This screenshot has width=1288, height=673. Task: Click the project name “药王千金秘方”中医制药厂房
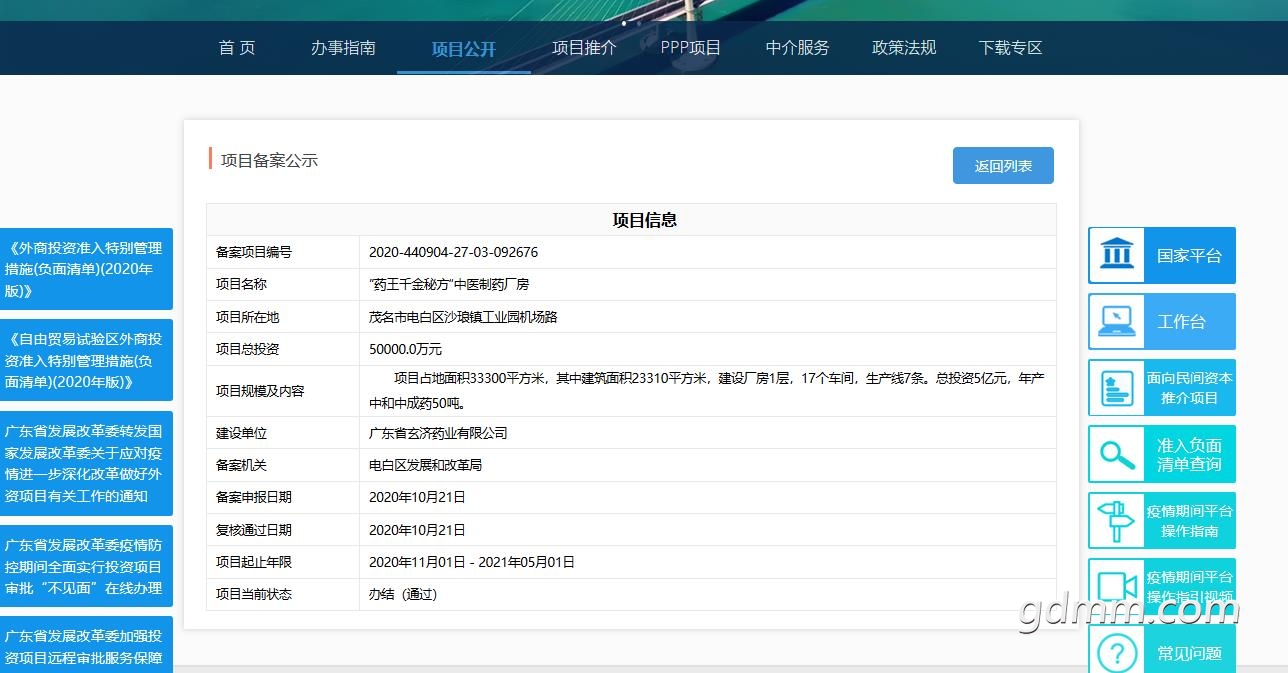pyautogui.click(x=449, y=284)
